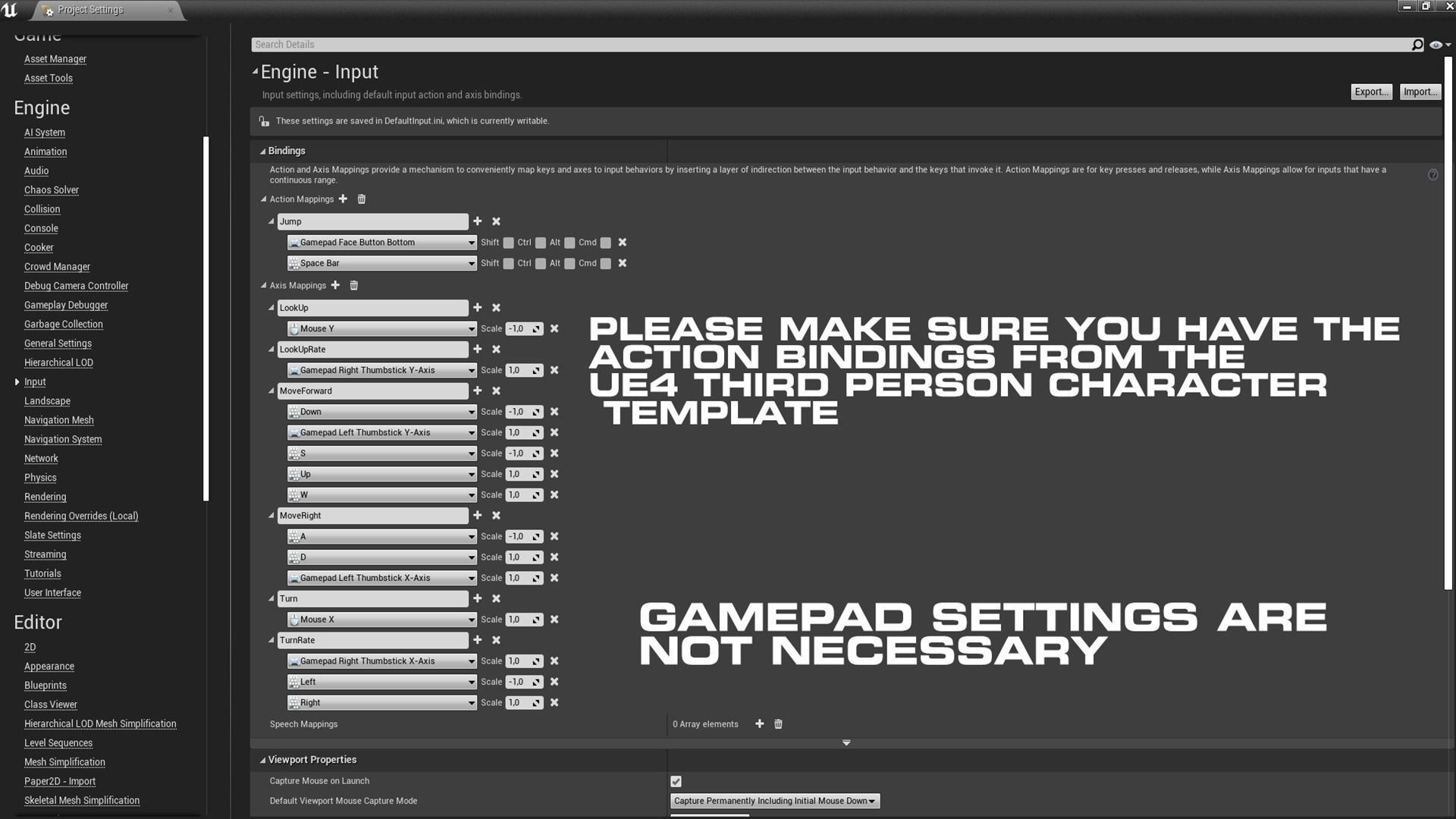Add a new Axis Mapping with plus icon
The height and width of the screenshot is (819, 1456).
pos(335,285)
